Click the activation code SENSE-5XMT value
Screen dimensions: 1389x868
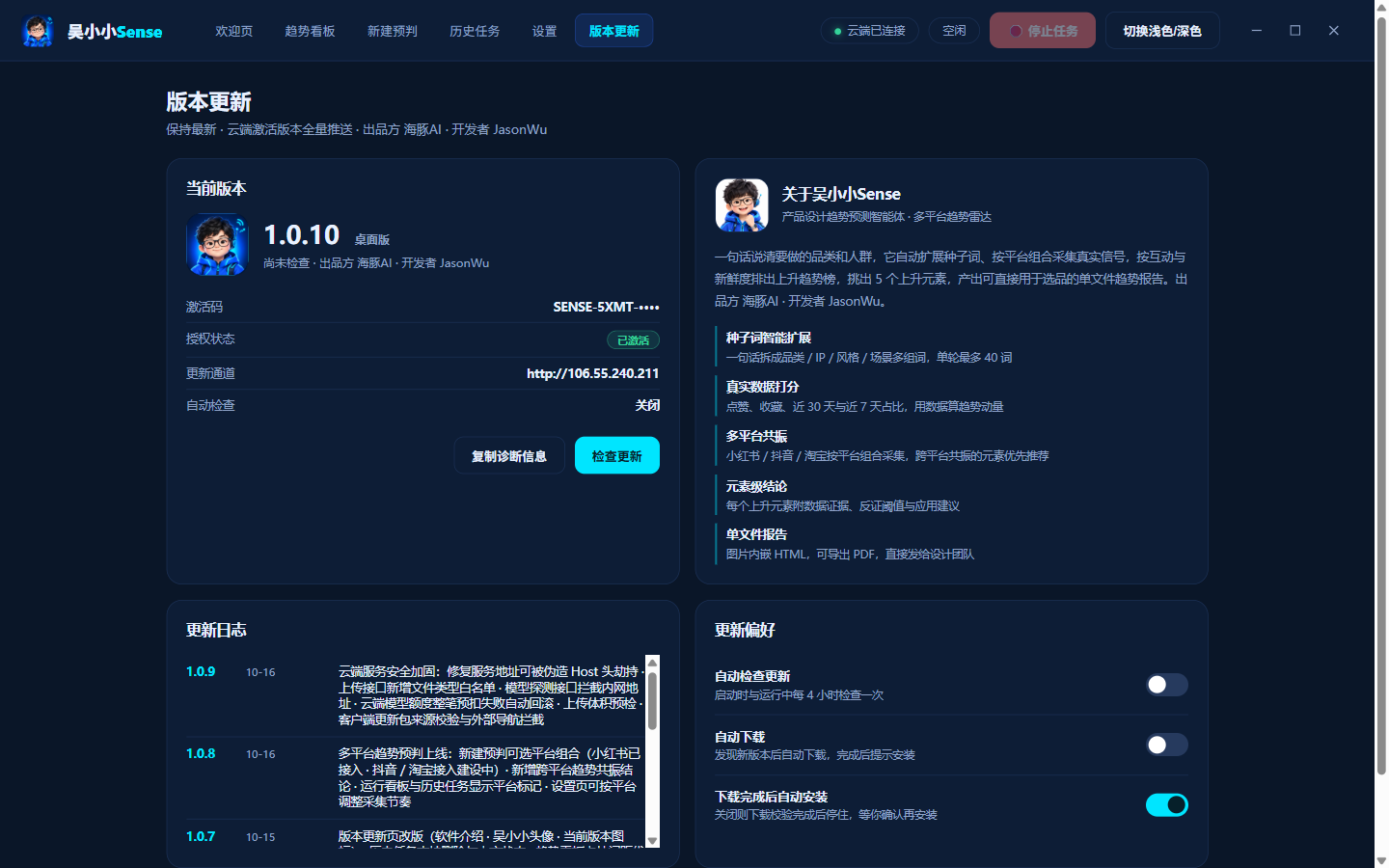[x=607, y=307]
